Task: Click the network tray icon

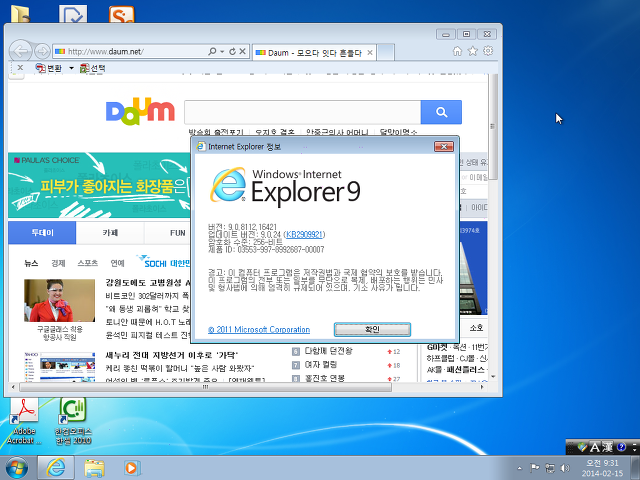Action: [x=550, y=468]
